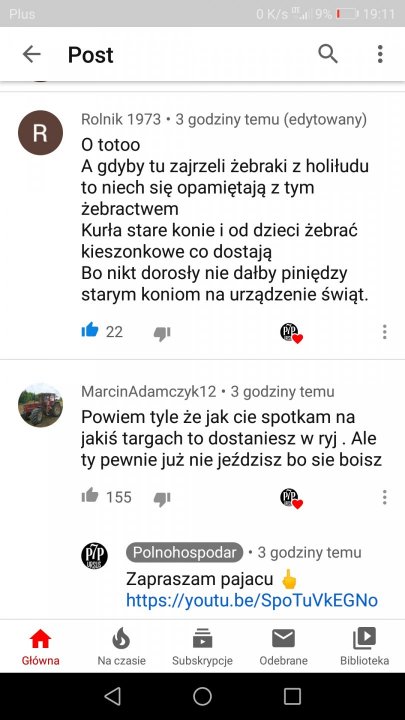
Task: Open search with the magnifier icon
Action: [x=328, y=54]
